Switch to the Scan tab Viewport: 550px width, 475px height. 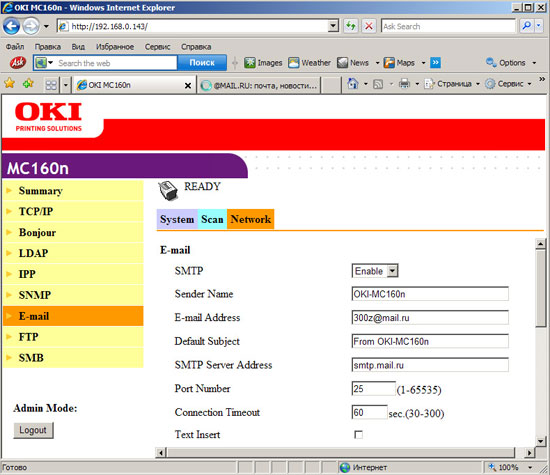tap(212, 219)
